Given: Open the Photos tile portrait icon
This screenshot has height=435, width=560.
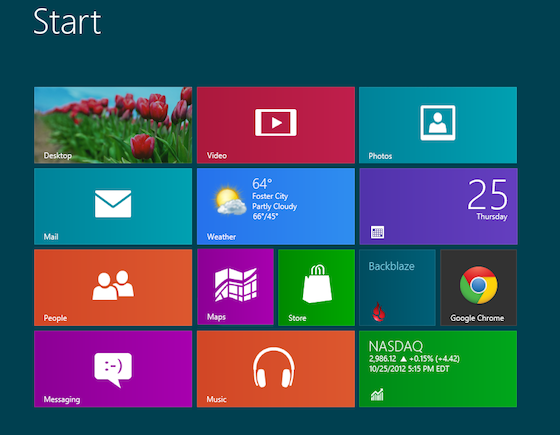Looking at the screenshot, I should 438,122.
